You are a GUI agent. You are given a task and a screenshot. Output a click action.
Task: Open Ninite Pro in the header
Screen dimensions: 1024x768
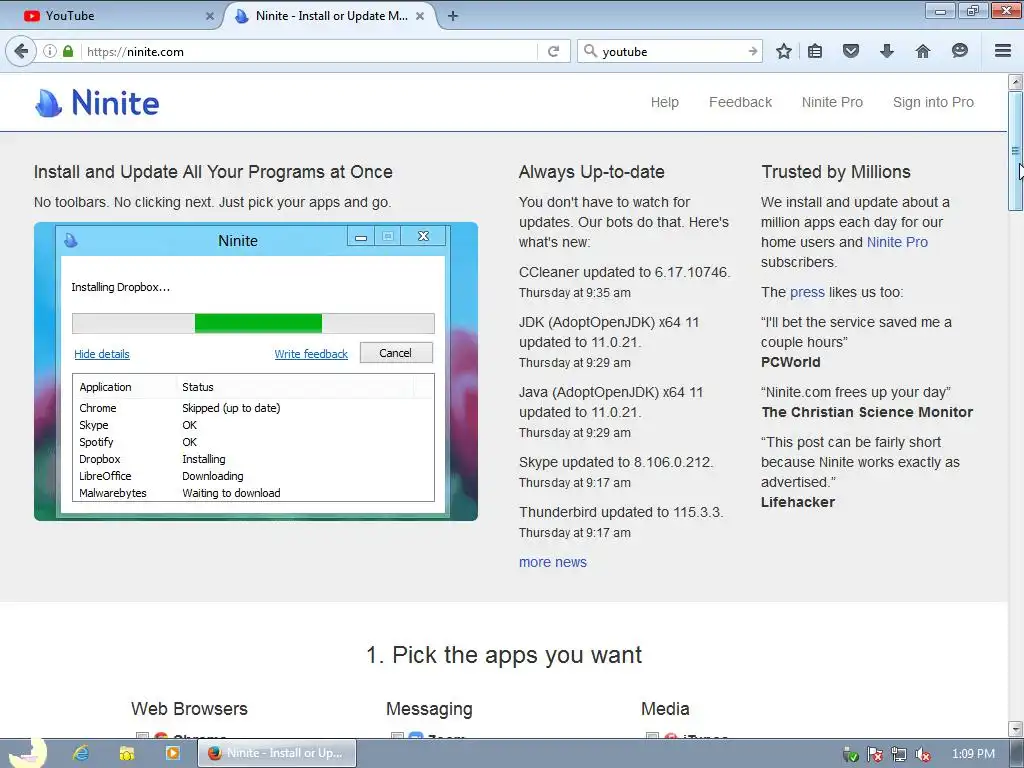pos(832,102)
